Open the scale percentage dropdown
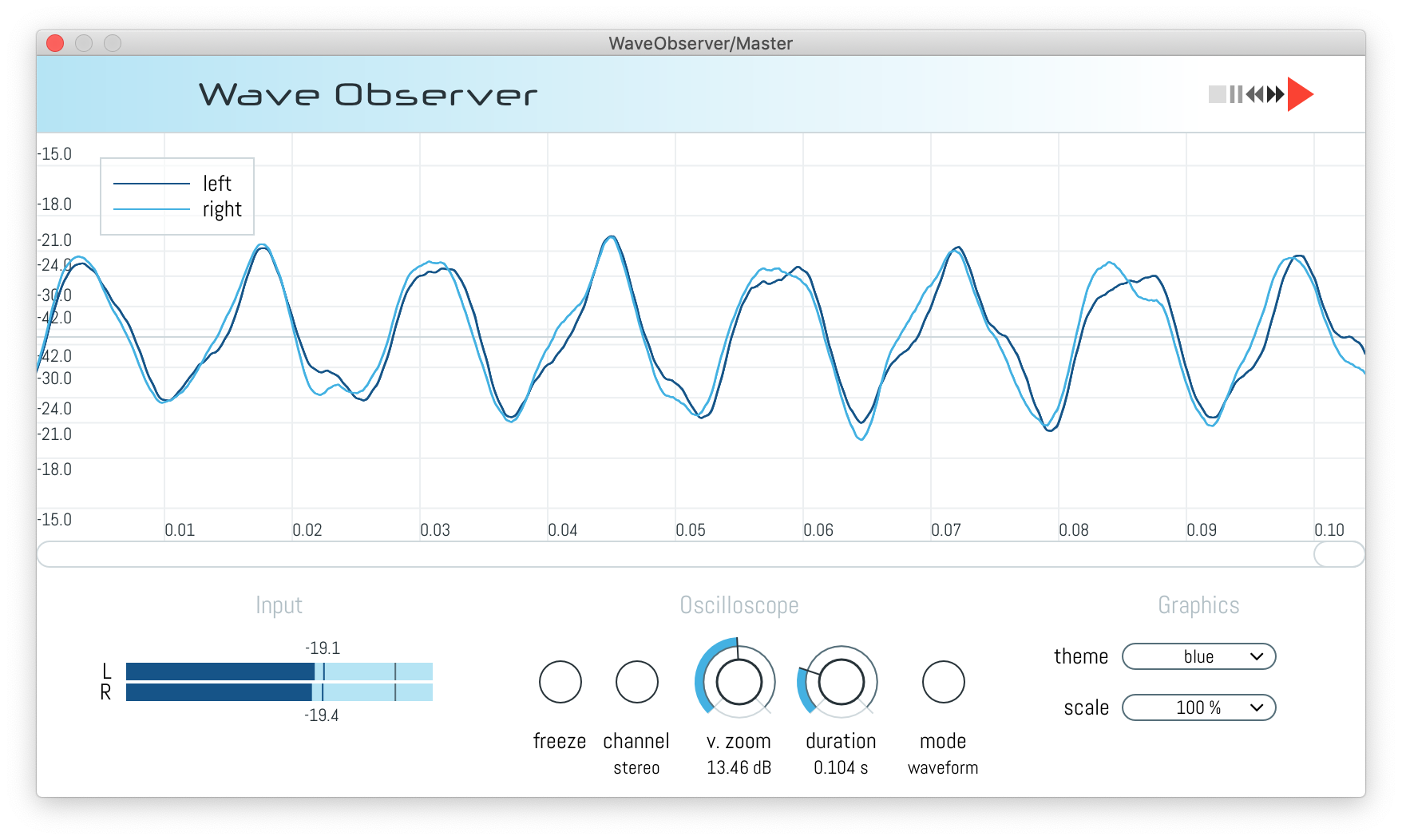This screenshot has width=1402, height=840. point(1198,707)
